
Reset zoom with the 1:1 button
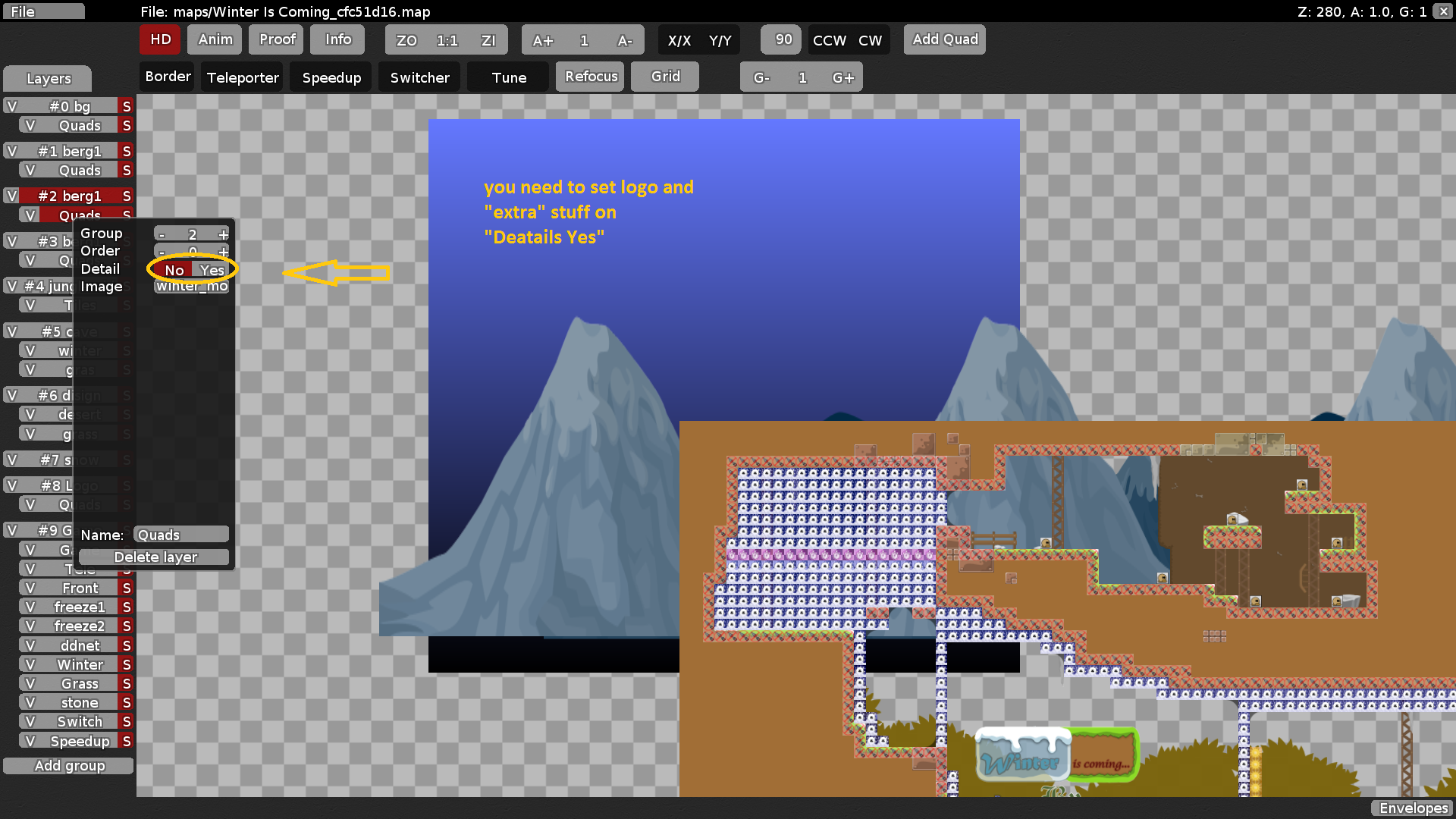click(446, 39)
